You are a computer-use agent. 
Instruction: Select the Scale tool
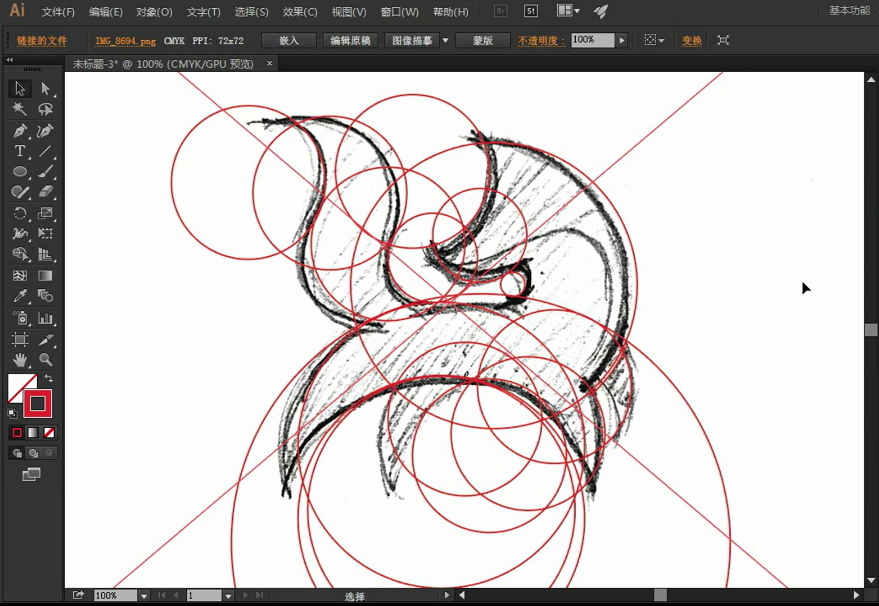click(45, 213)
